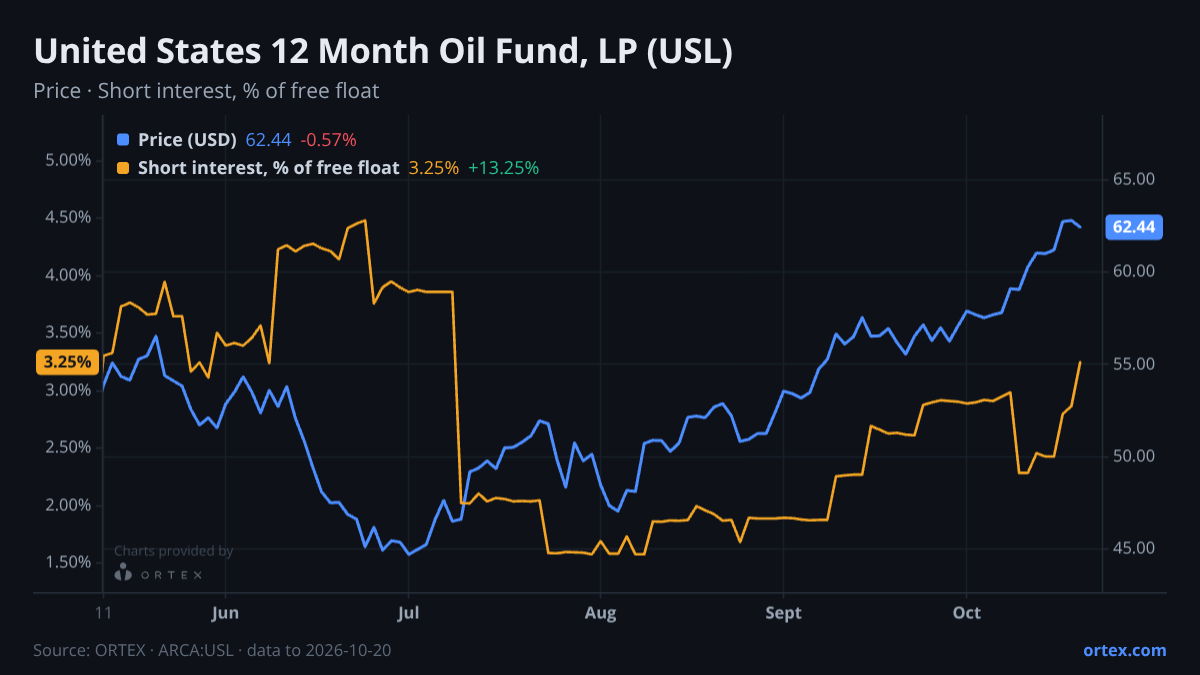Click the orange 3.25% left axis tag
This screenshot has width=1200, height=675.
(67, 362)
